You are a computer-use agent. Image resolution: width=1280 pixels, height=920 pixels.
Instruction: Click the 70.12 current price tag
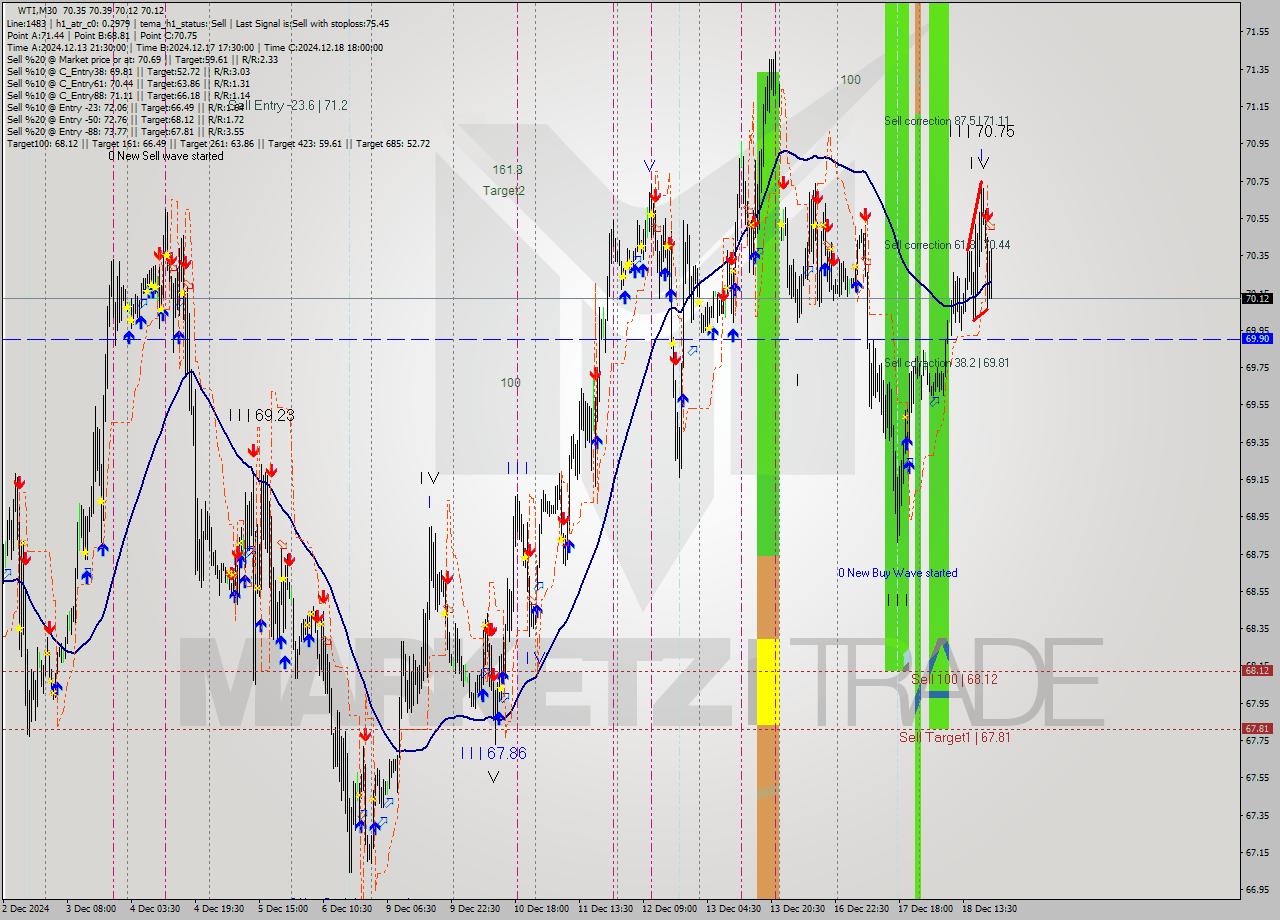[x=1257, y=298]
